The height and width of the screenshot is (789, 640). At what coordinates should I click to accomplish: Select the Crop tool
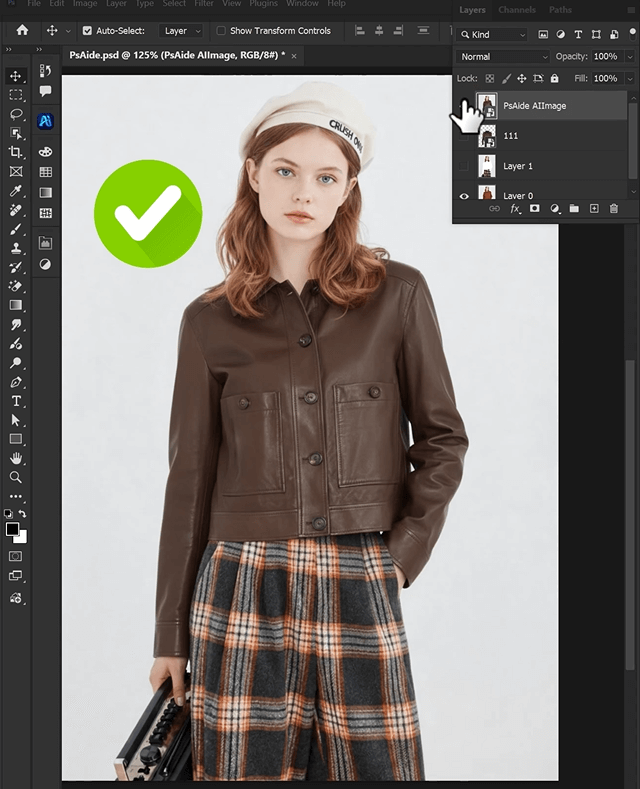(15, 152)
